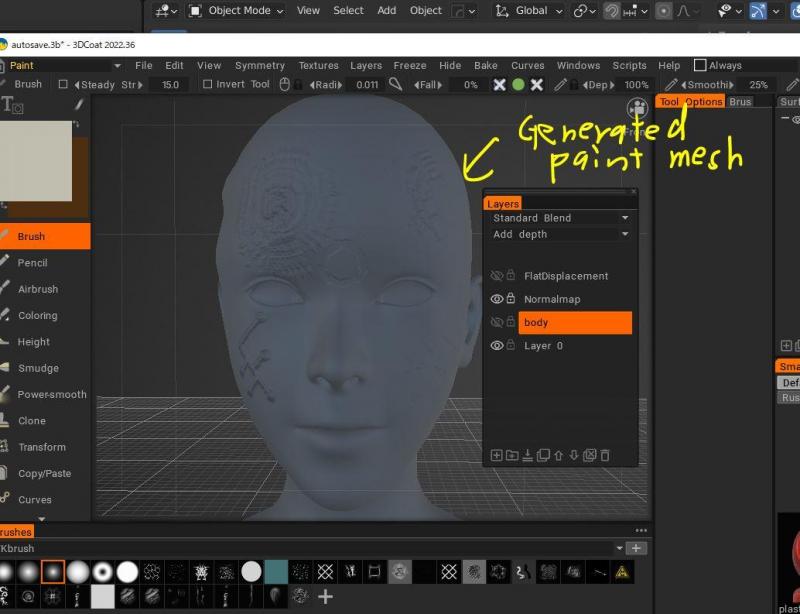Tick the Always checkbox

tap(700, 65)
